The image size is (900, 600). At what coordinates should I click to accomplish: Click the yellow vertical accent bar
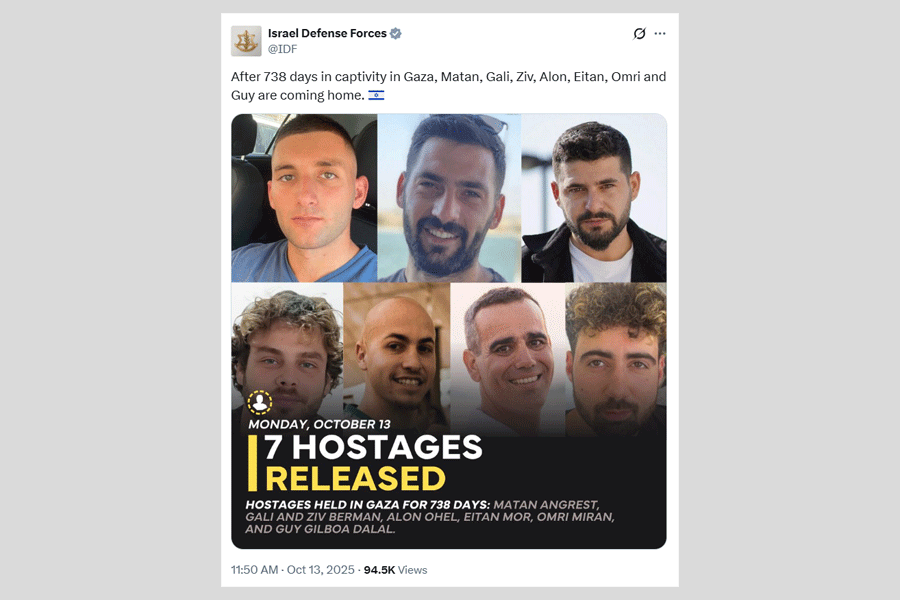(252, 463)
